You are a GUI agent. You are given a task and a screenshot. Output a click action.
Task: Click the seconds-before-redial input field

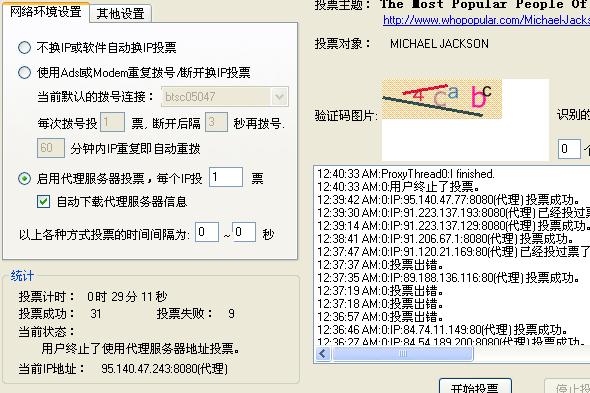[x=216, y=122]
